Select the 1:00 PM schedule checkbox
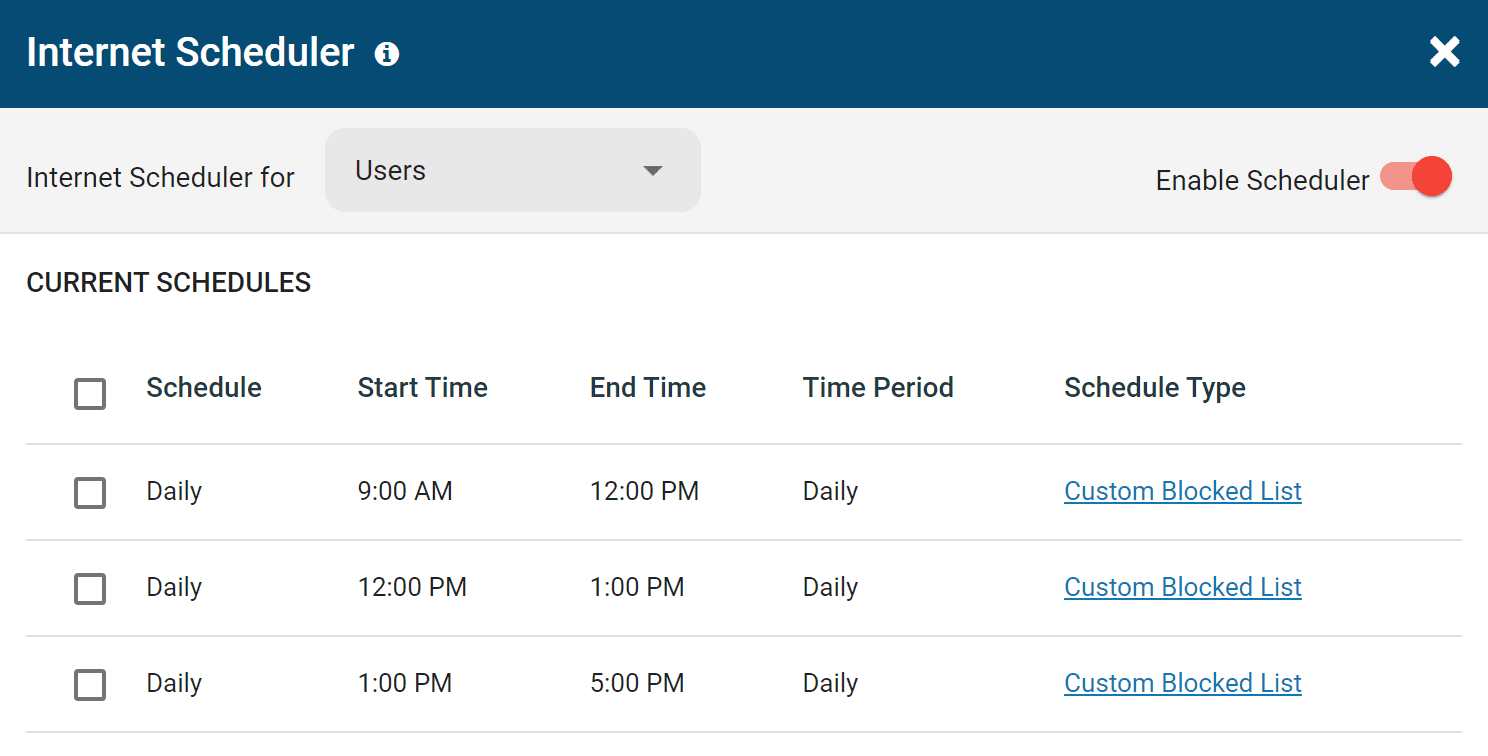Viewport: 1488px width, 756px height. (x=89, y=684)
